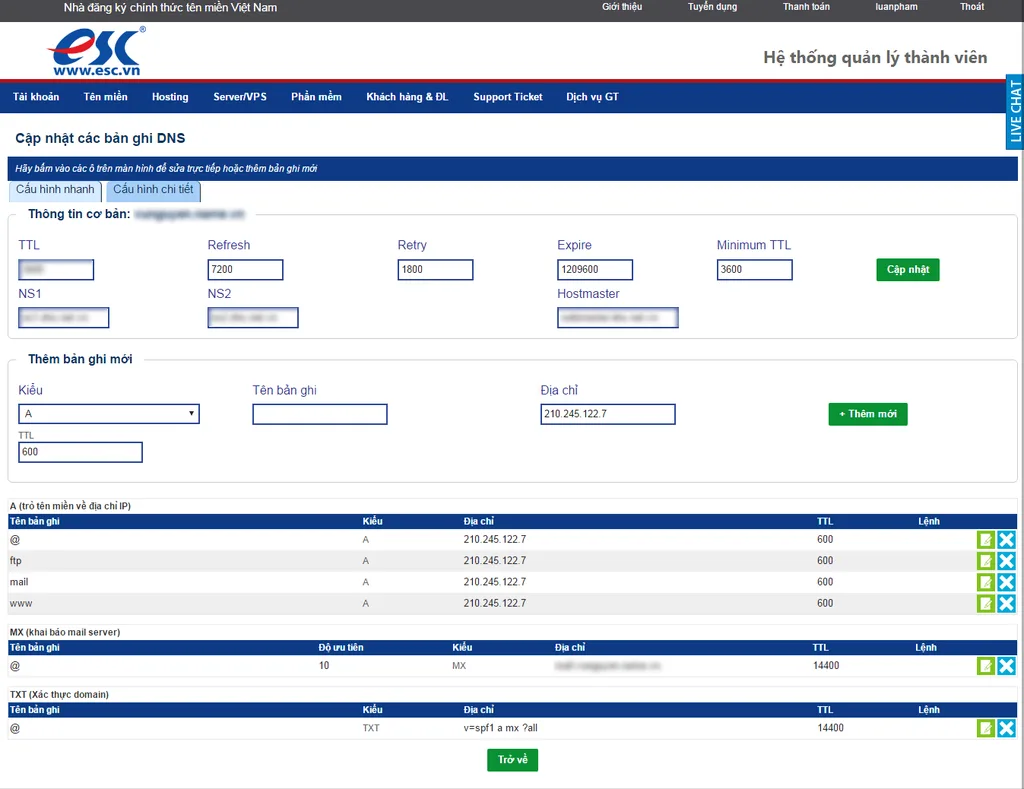Open the Hosting menu
Viewport: 1024px width, 789px height.
coord(170,97)
